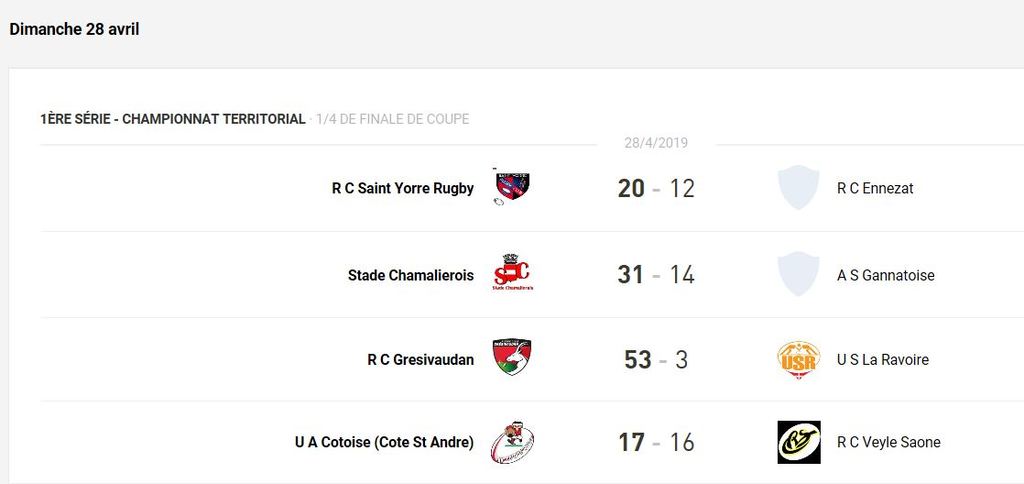The height and width of the screenshot is (484, 1024).
Task: Open the U S La Ravoire team page
Action: coord(882,359)
